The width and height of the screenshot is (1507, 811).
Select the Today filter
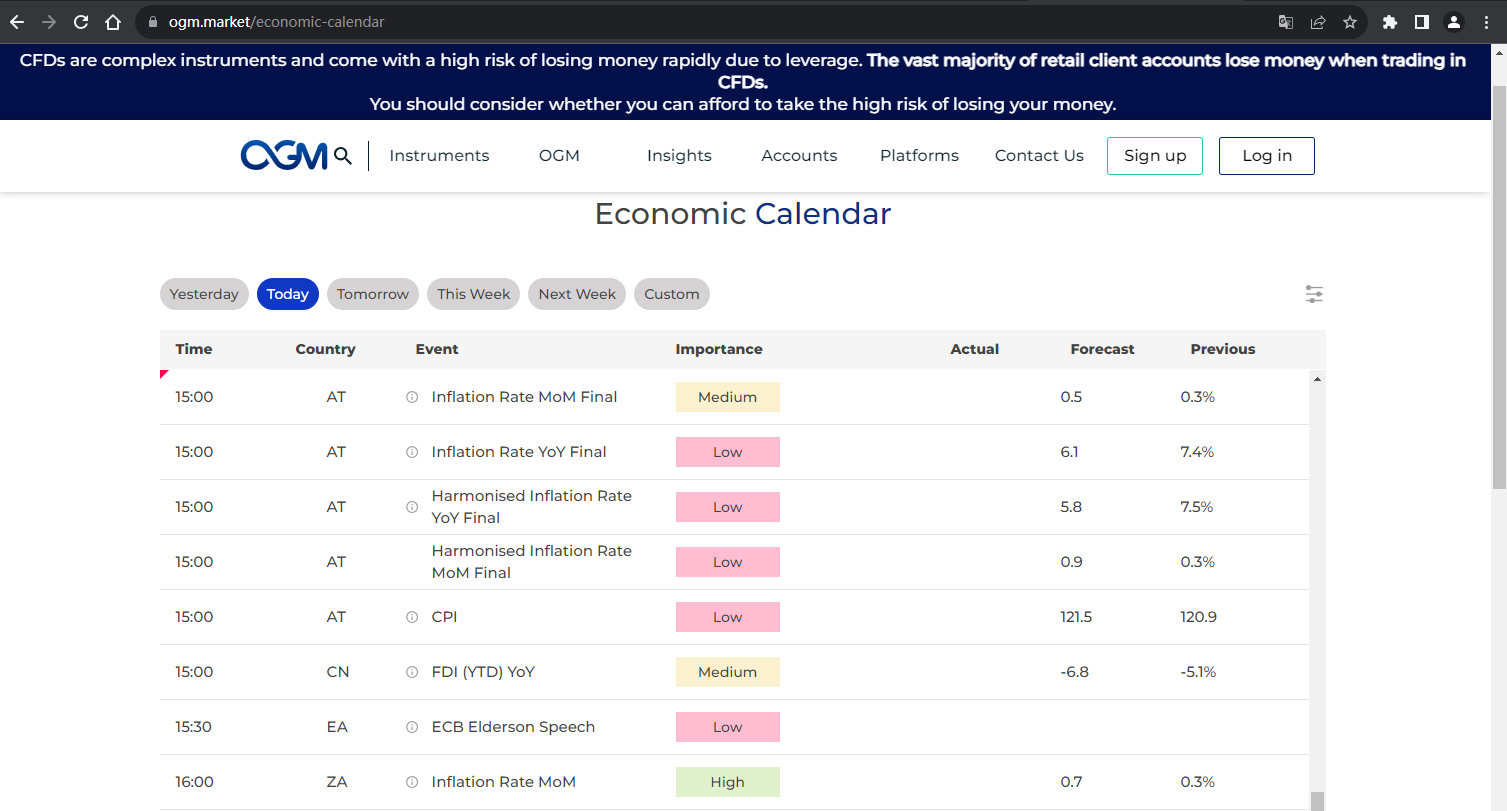[x=288, y=294]
